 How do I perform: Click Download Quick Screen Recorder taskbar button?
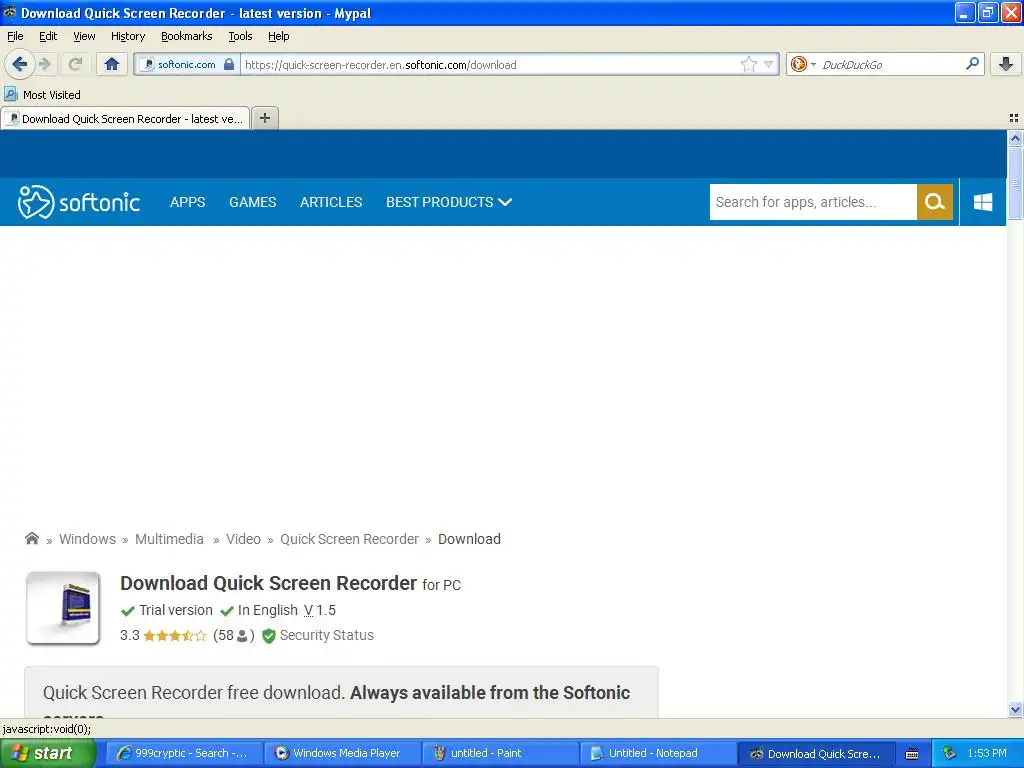click(x=816, y=753)
